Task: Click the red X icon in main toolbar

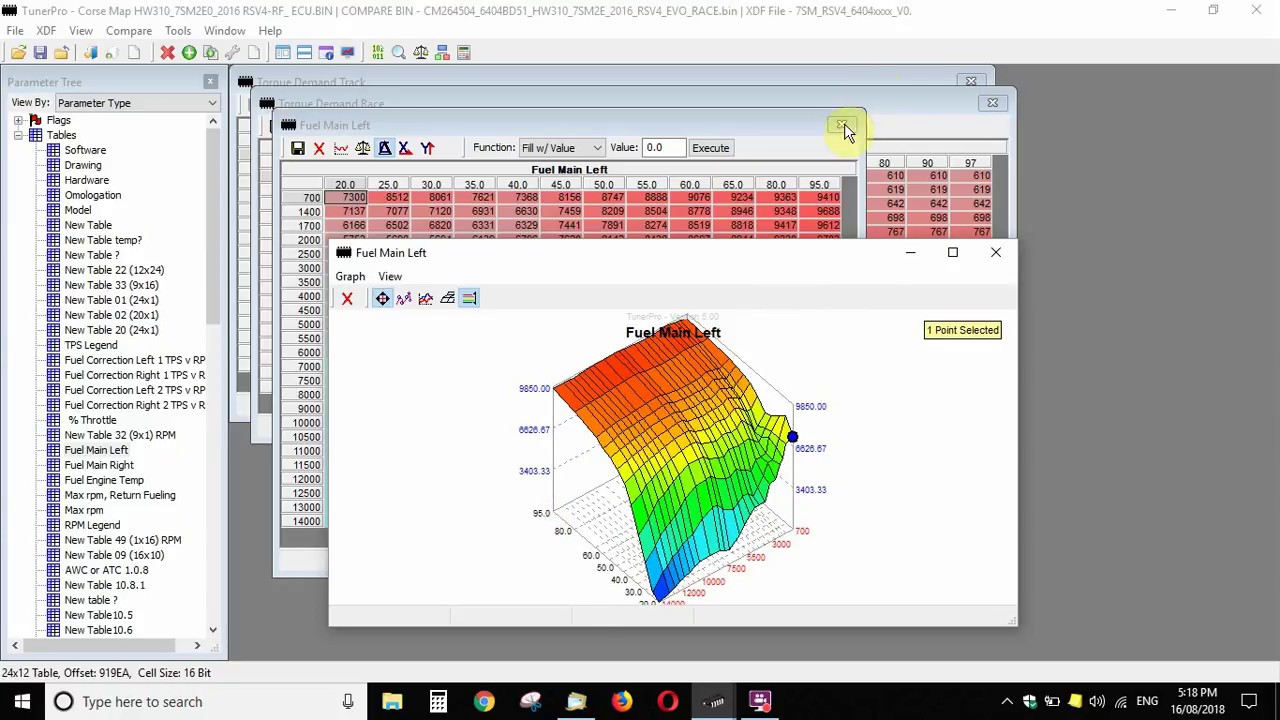Action: (x=167, y=52)
